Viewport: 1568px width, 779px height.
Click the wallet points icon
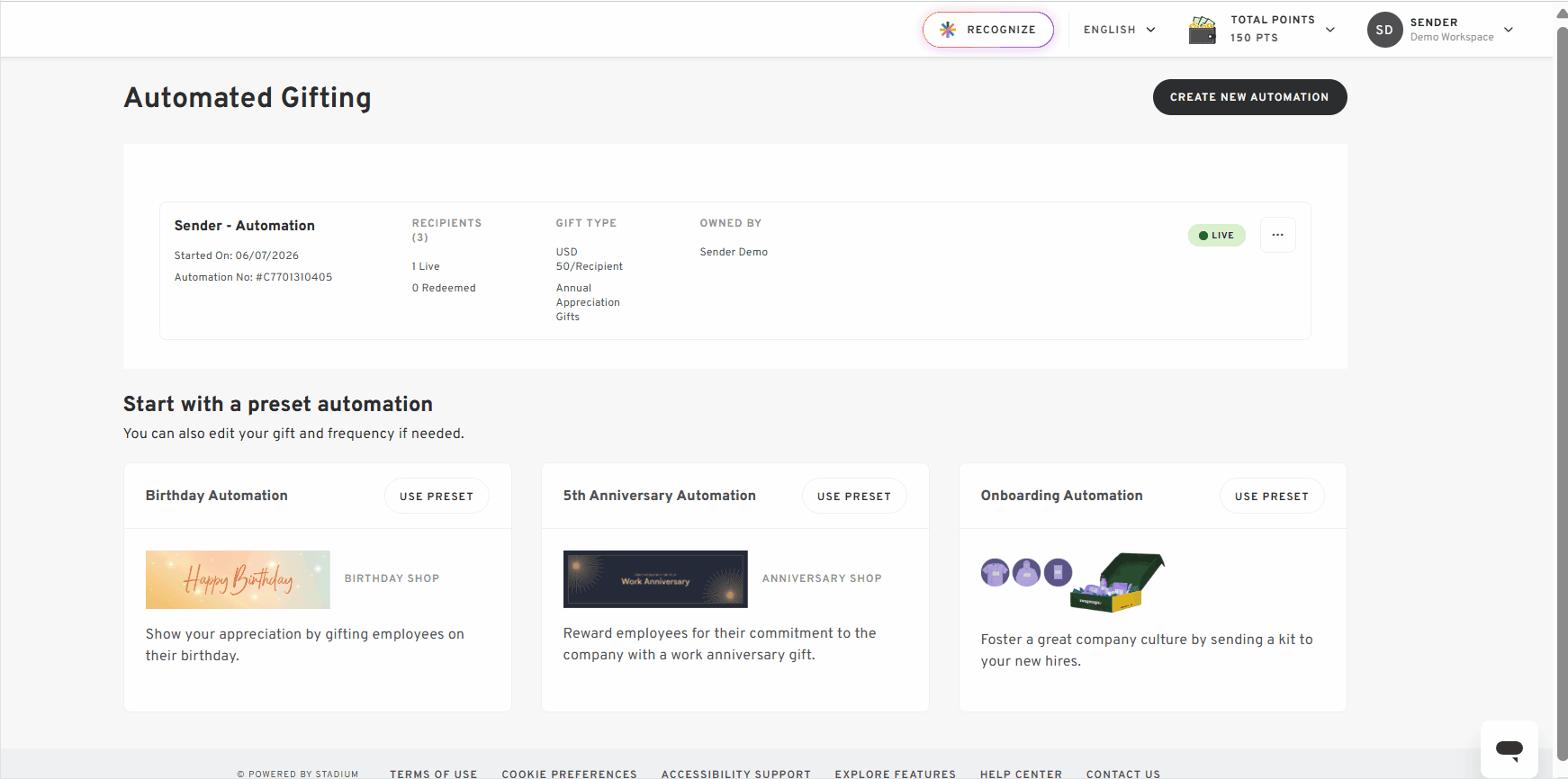pyautogui.click(x=1202, y=30)
